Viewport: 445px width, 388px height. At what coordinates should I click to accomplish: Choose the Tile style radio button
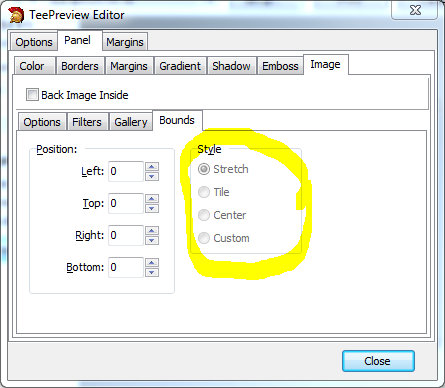pos(204,192)
